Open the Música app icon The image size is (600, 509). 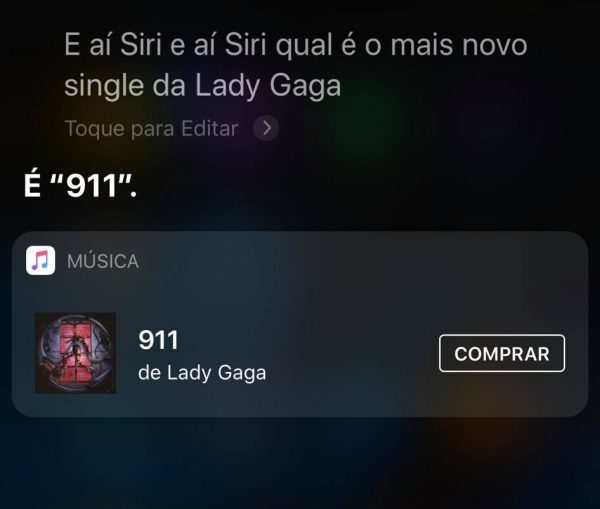[41, 261]
